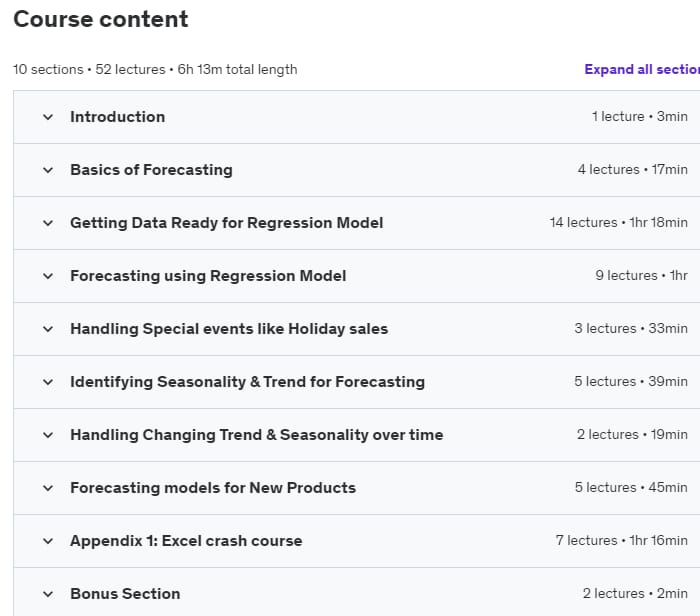Select Forecasting models for New Products title
The width and height of the screenshot is (700, 616).
point(213,488)
